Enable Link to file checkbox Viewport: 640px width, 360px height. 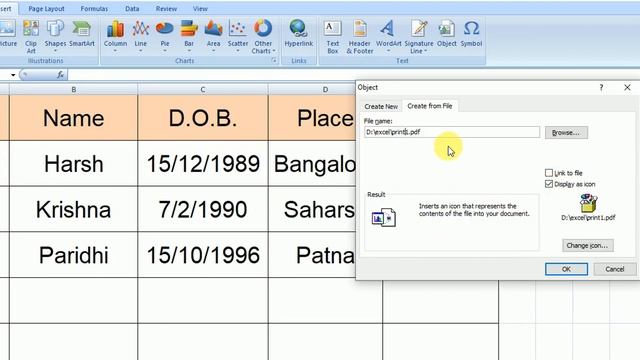(x=549, y=173)
